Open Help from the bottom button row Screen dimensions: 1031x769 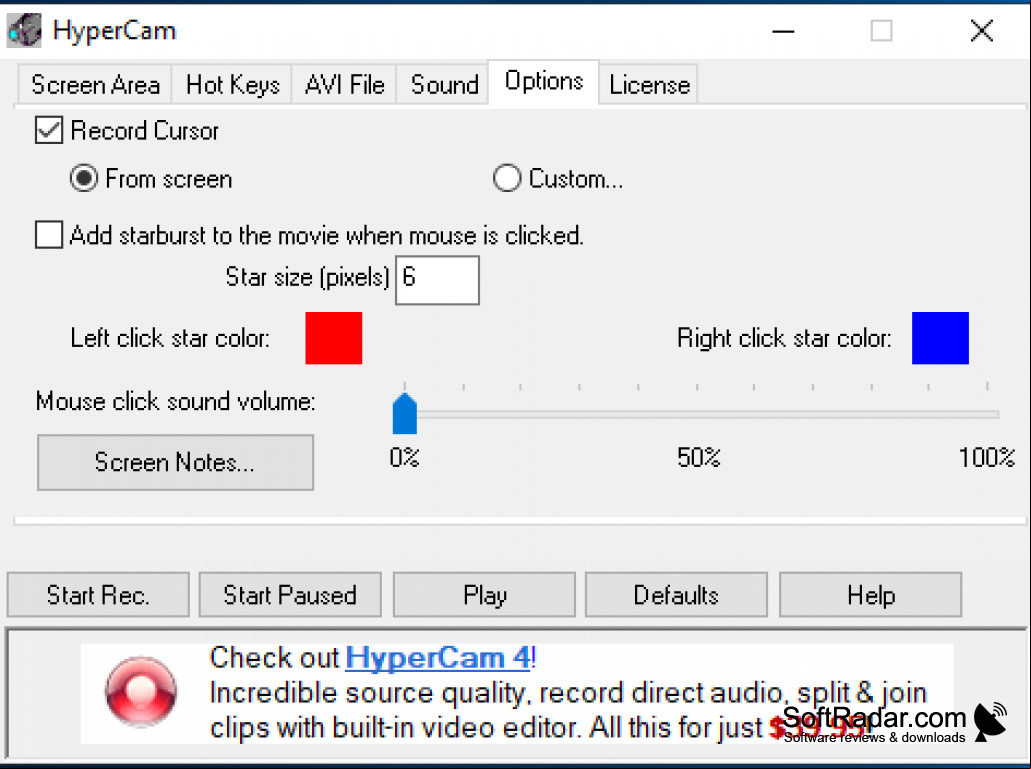(871, 595)
